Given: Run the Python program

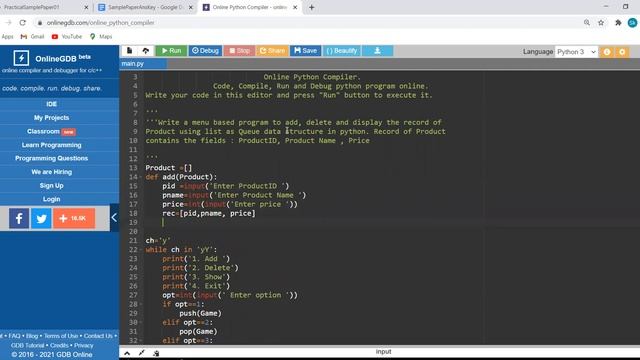Looking at the screenshot, I should [171, 51].
